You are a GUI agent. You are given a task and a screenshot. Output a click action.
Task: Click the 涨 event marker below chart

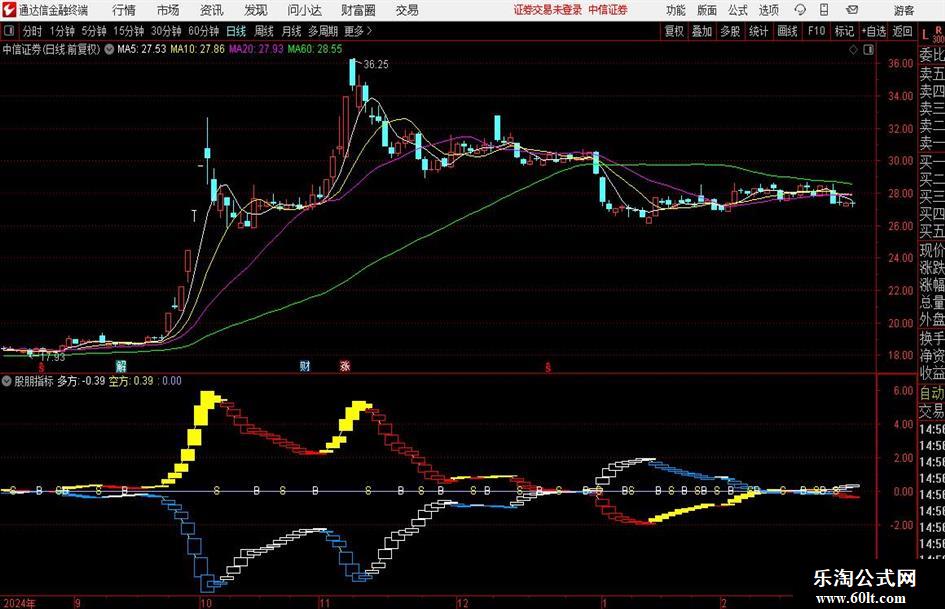(345, 365)
